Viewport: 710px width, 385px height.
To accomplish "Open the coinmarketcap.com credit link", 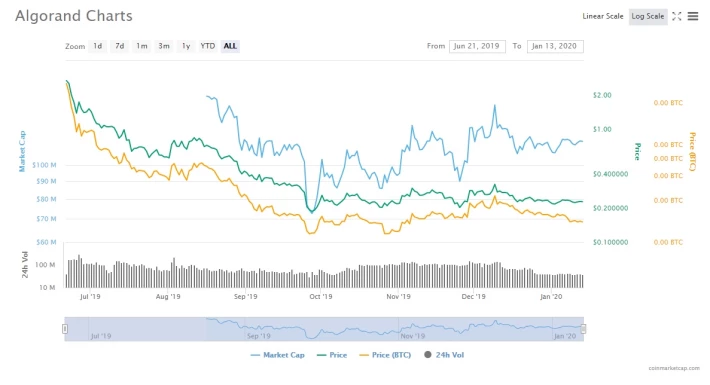I will click(674, 368).
